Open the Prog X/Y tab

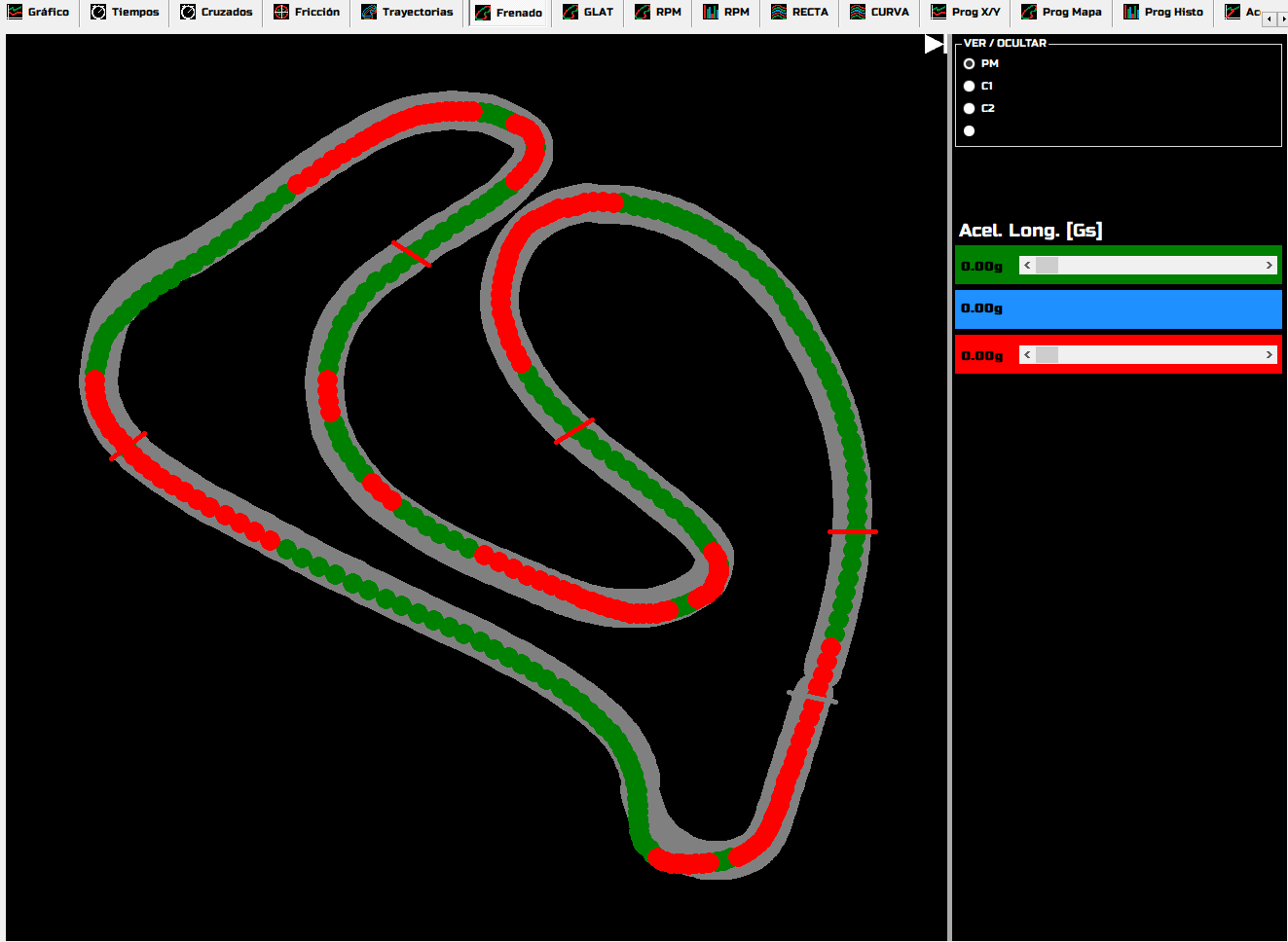coord(965,12)
